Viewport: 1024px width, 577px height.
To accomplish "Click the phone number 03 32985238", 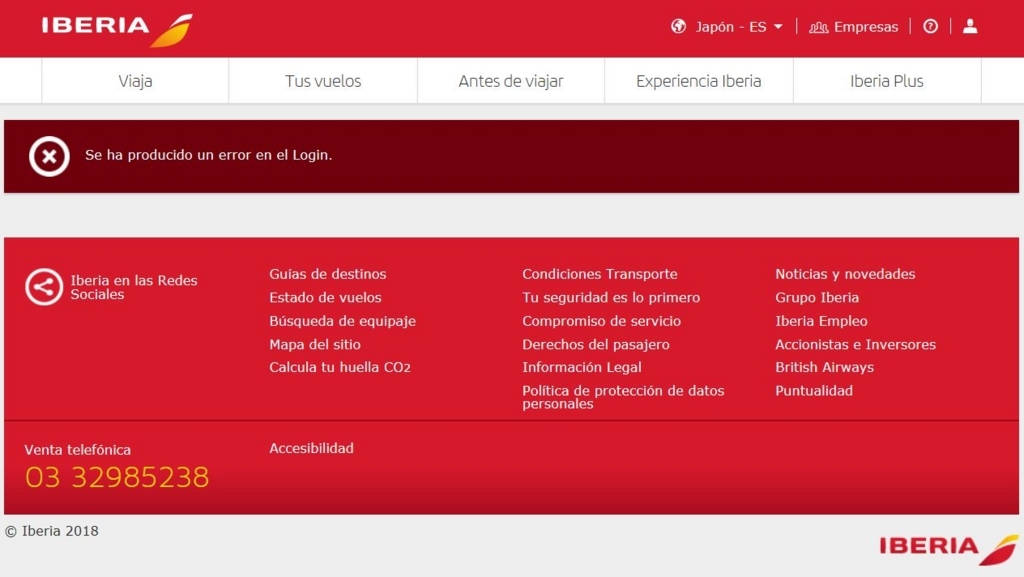I will coord(117,477).
